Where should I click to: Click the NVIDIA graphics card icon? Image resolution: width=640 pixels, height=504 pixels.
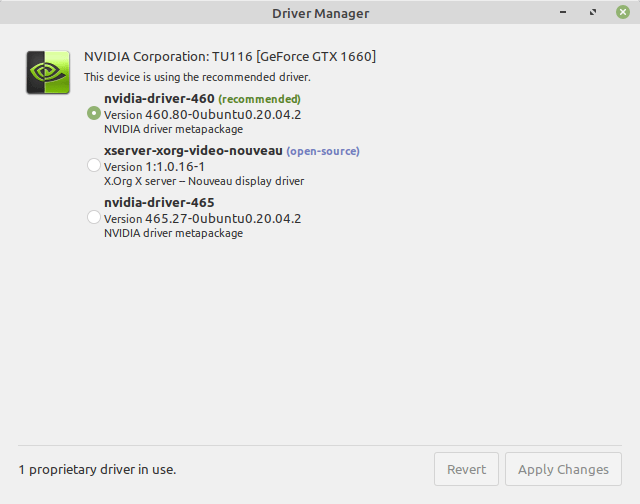pyautogui.click(x=48, y=73)
